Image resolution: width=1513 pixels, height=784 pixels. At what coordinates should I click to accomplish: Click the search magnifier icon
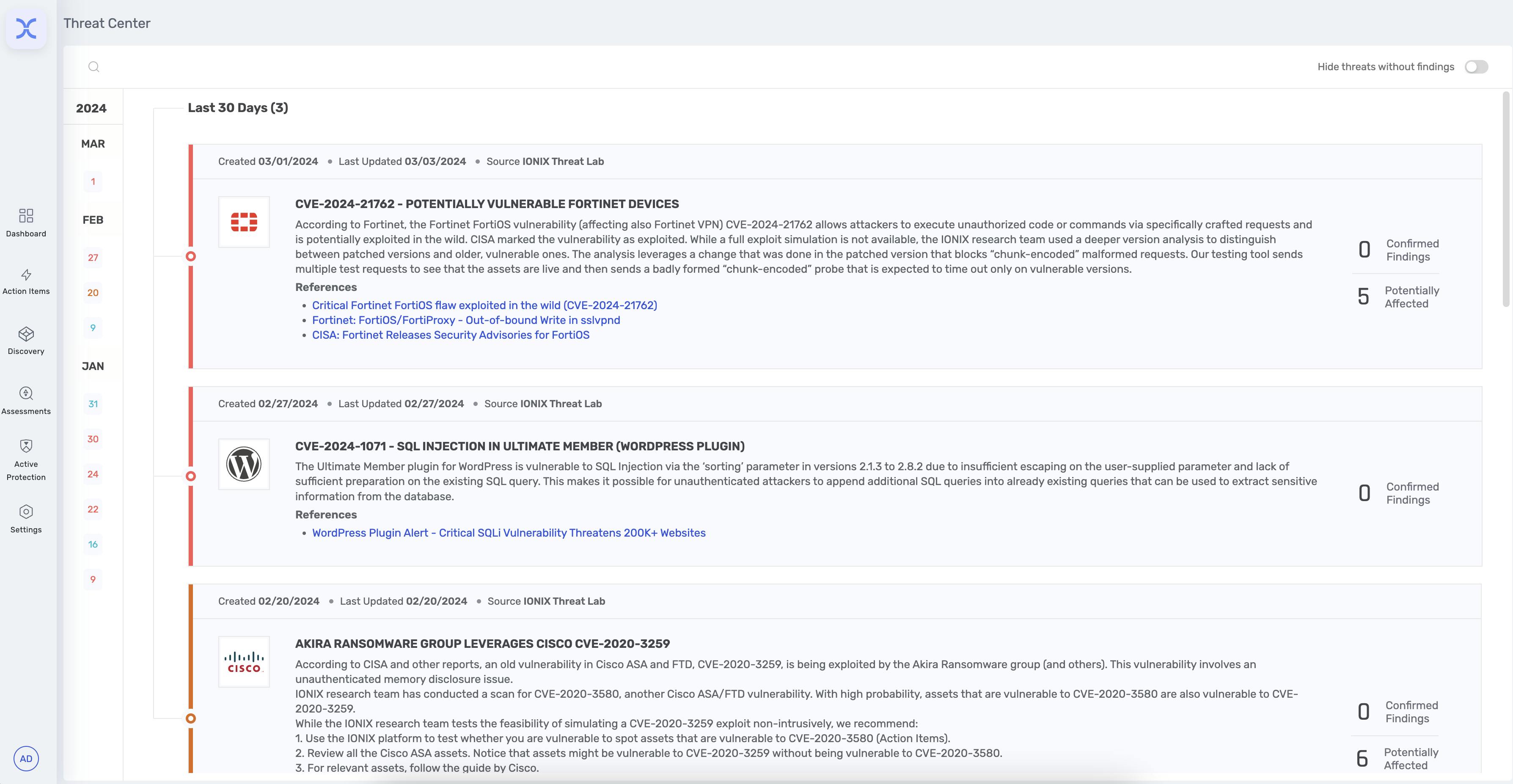(94, 66)
